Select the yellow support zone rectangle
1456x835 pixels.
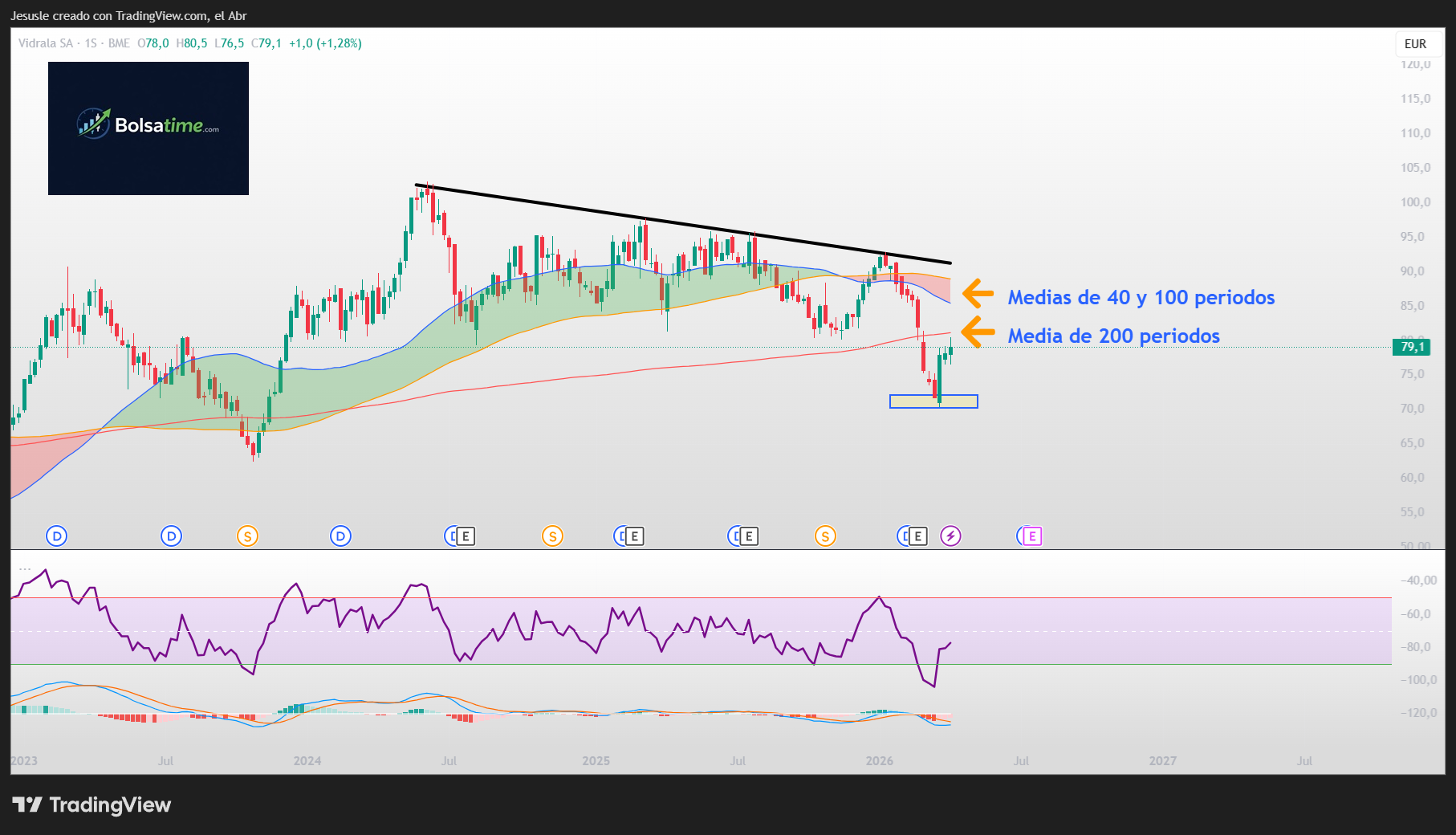[x=933, y=401]
